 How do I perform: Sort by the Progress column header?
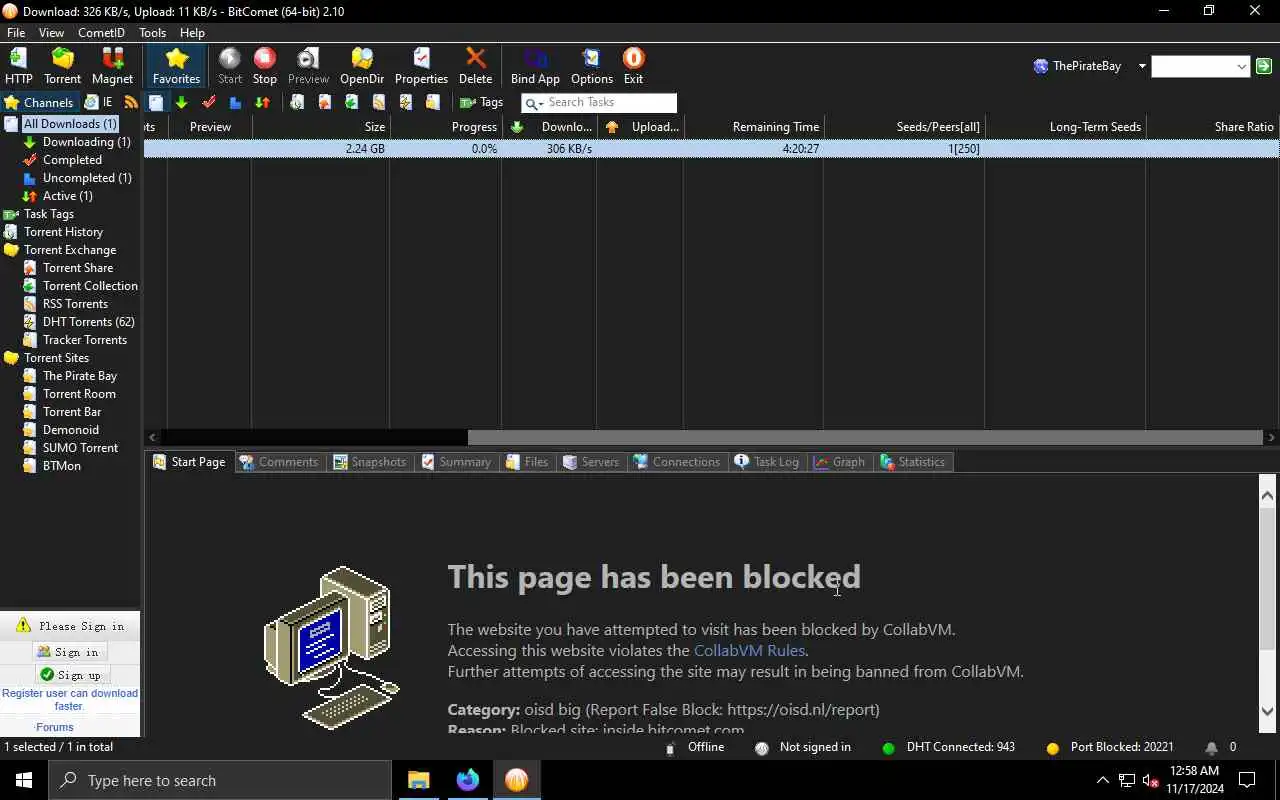pyautogui.click(x=445, y=127)
